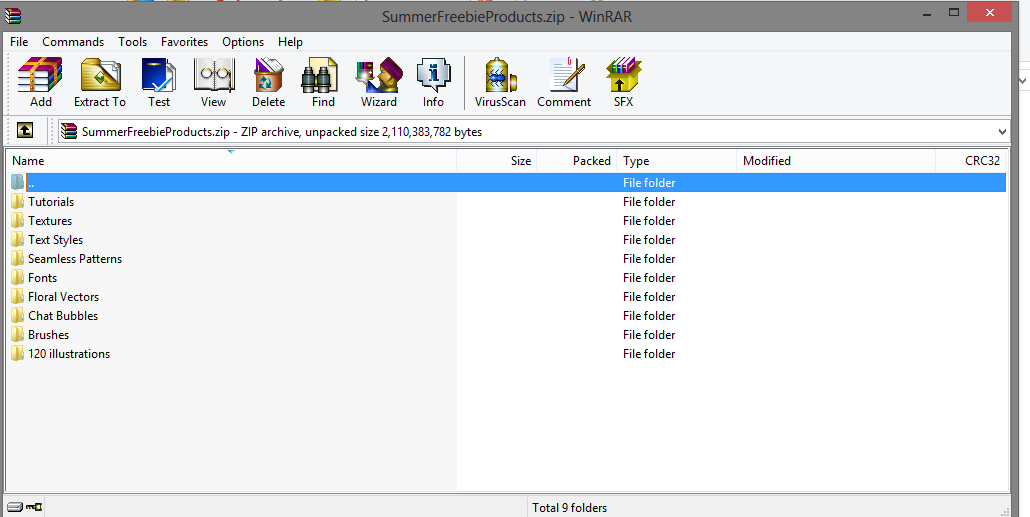Select the Seamless Patterns folder
The height and width of the screenshot is (517, 1030).
point(75,259)
